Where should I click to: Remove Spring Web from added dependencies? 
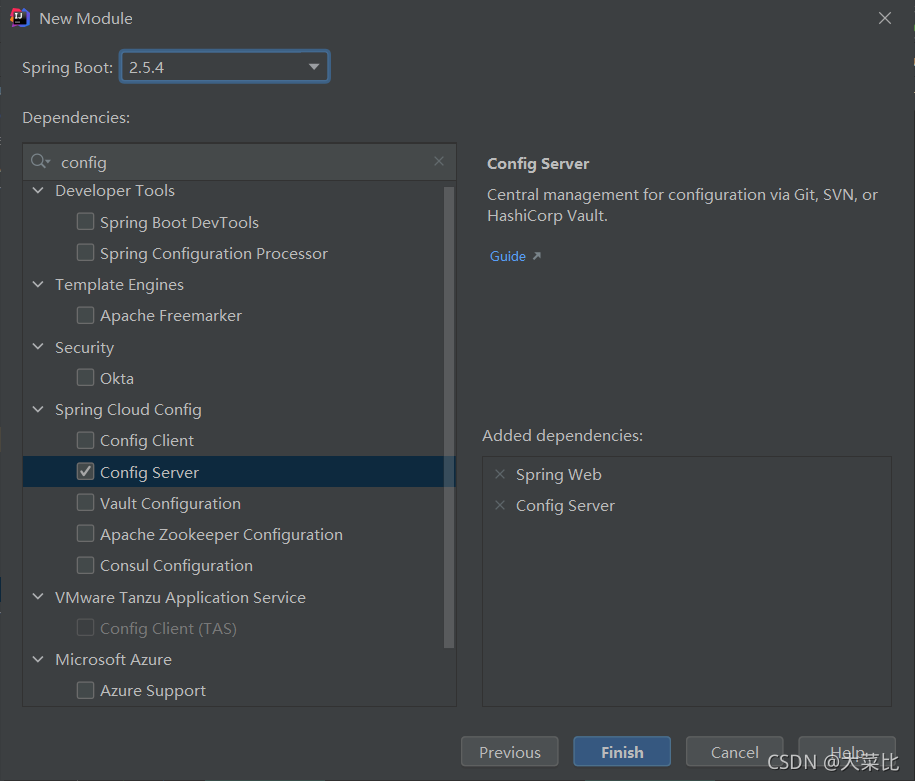pyautogui.click(x=500, y=474)
